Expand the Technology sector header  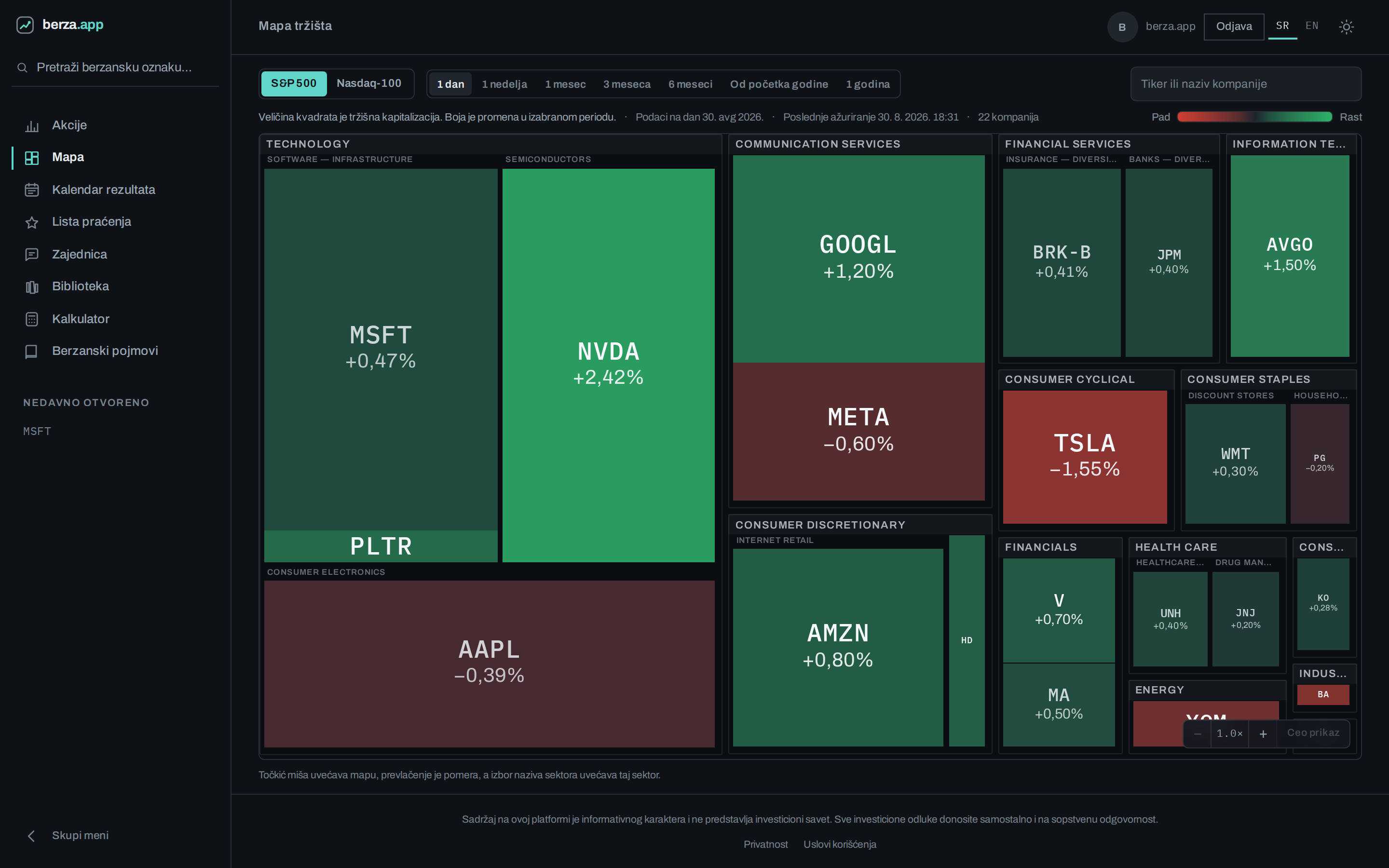click(x=491, y=144)
